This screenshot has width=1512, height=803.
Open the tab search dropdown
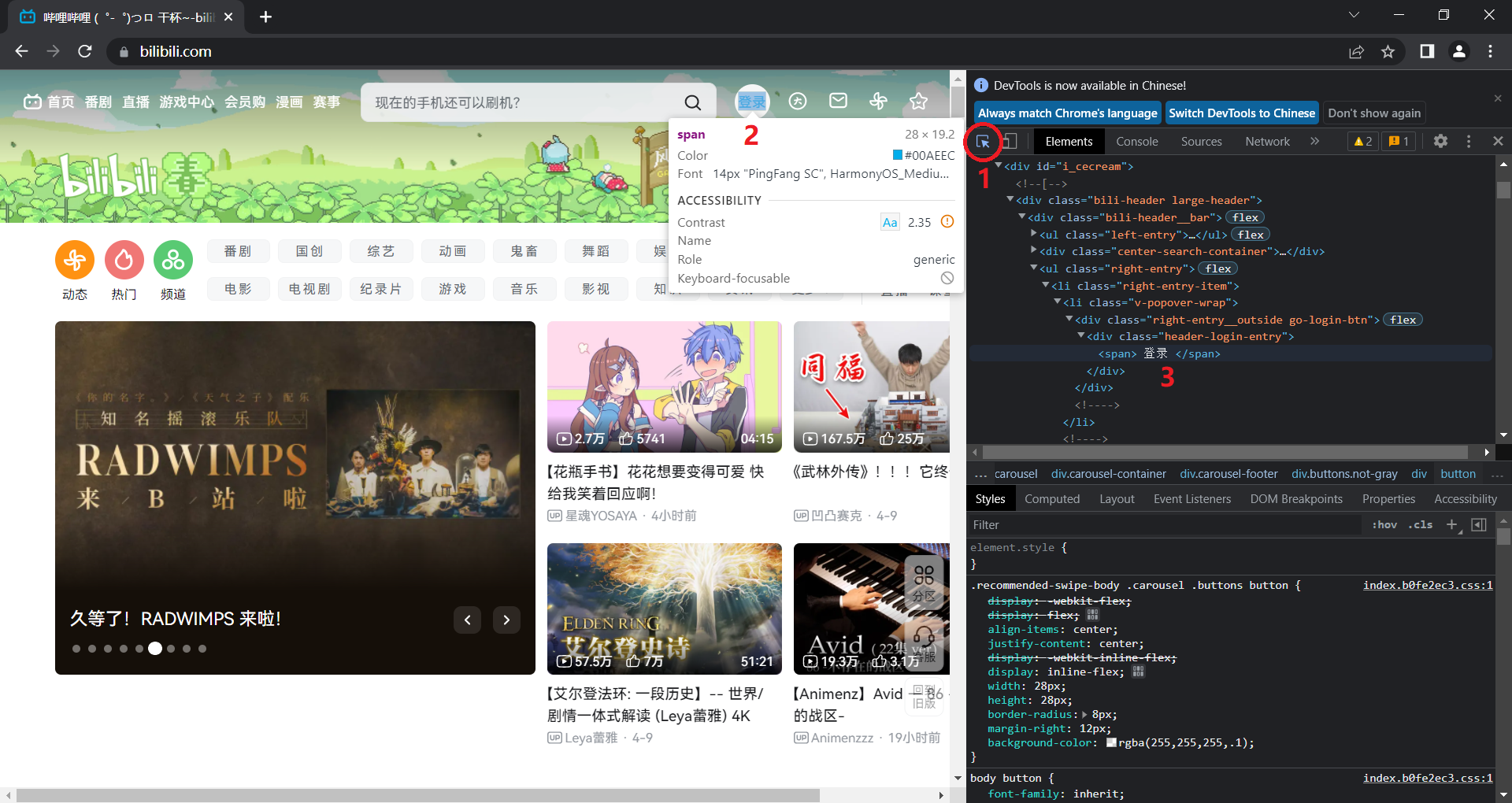coord(1354,15)
